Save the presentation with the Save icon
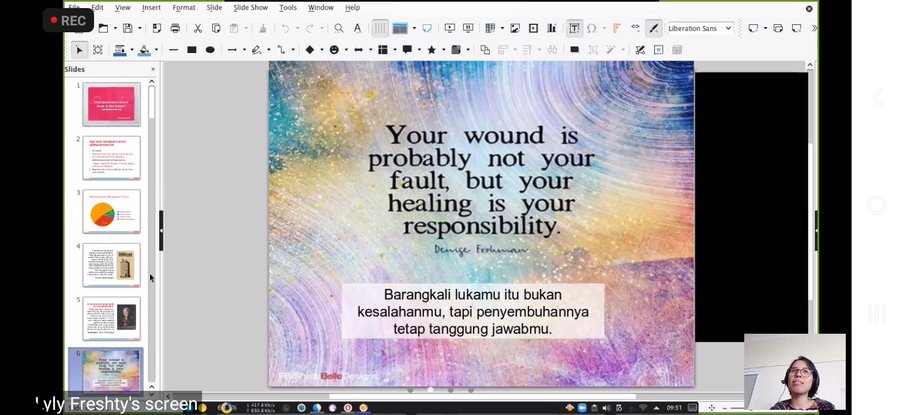The width and height of the screenshot is (900, 415). [127, 28]
